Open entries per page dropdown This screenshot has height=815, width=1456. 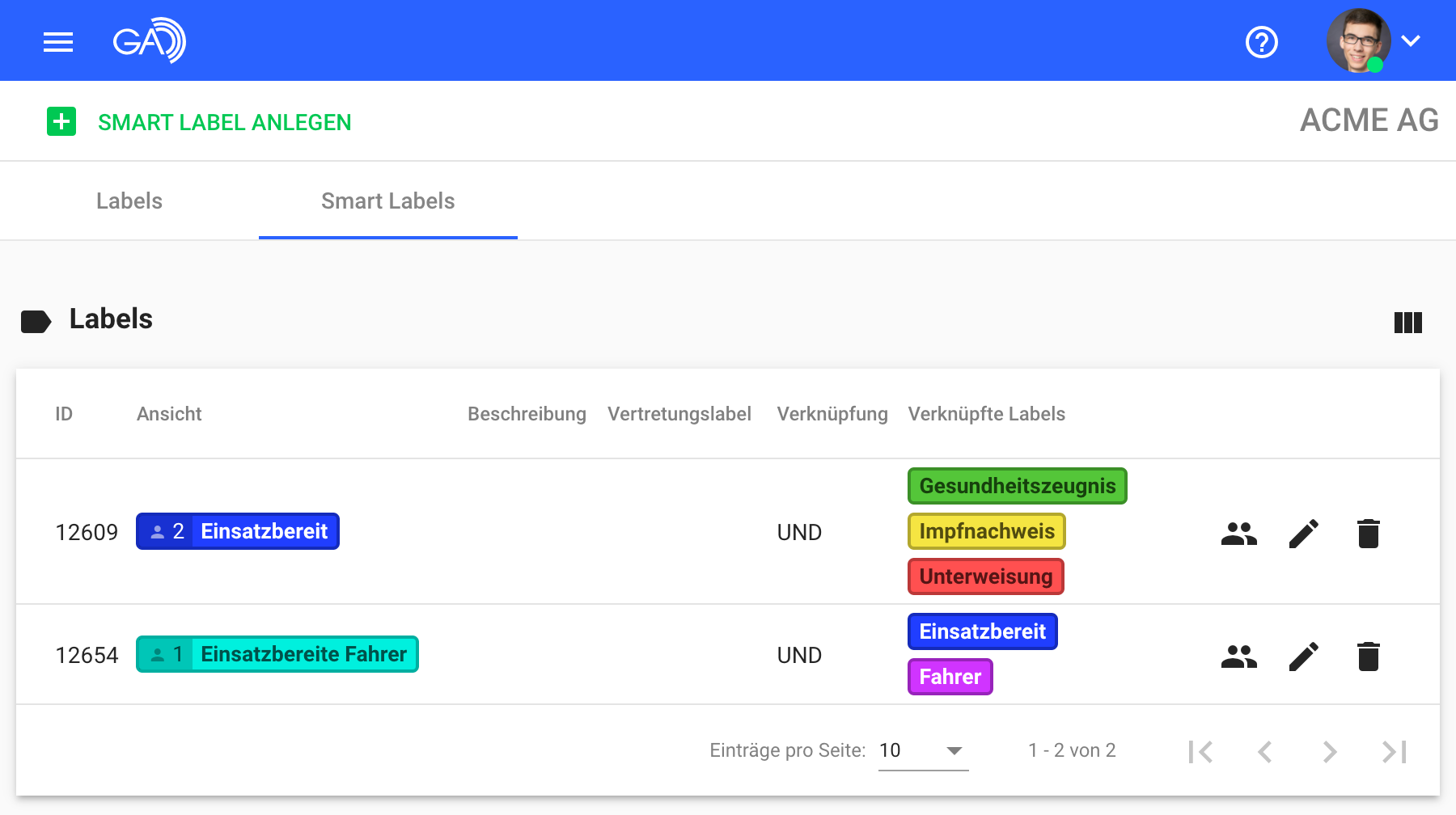[922, 751]
